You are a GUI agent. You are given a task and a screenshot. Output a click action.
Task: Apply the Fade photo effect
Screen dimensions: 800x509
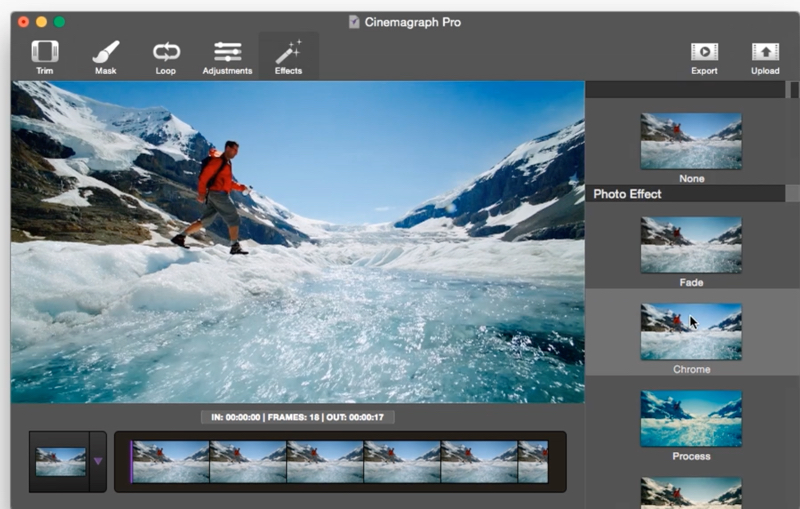691,245
